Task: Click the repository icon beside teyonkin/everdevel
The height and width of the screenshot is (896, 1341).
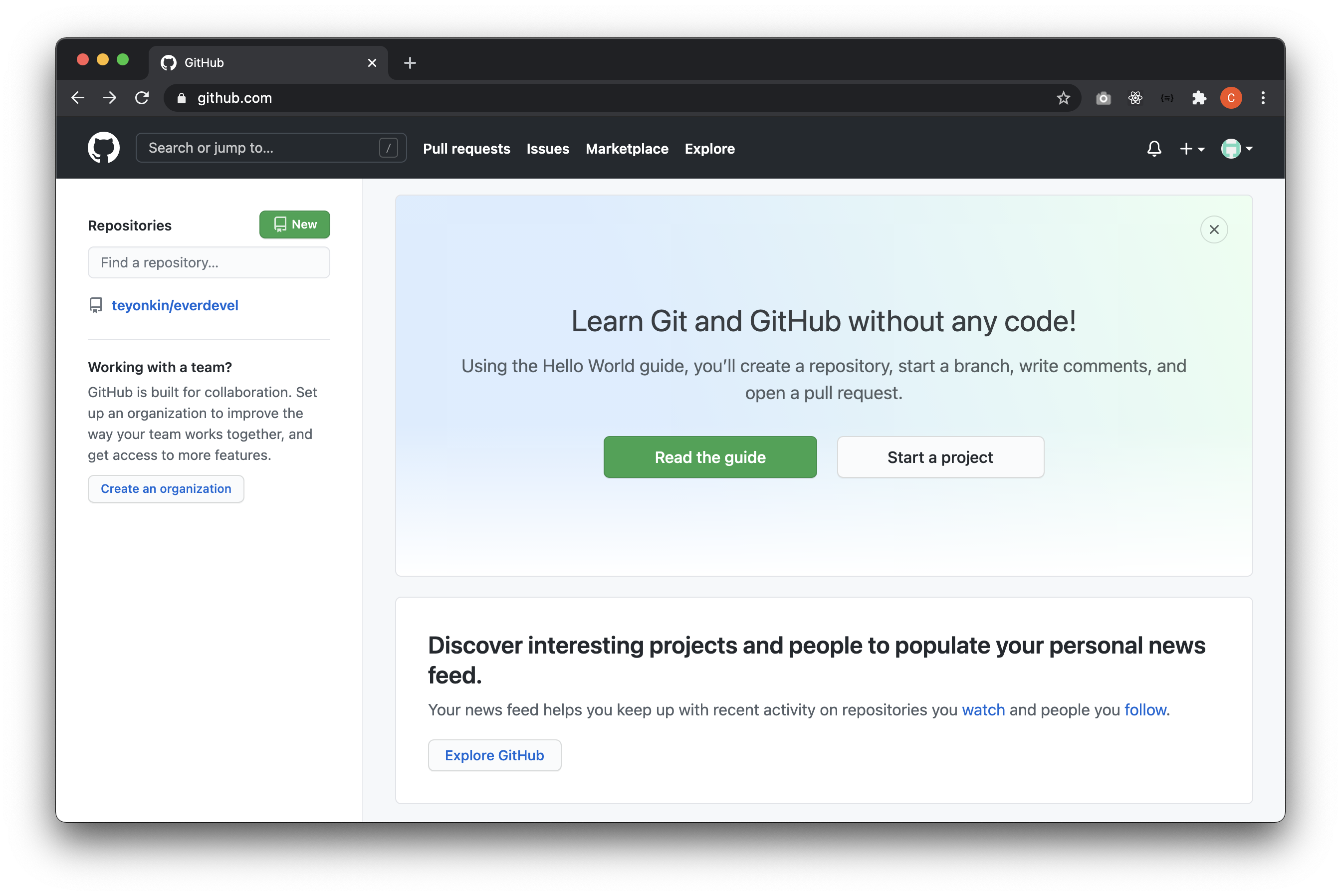Action: coord(96,305)
